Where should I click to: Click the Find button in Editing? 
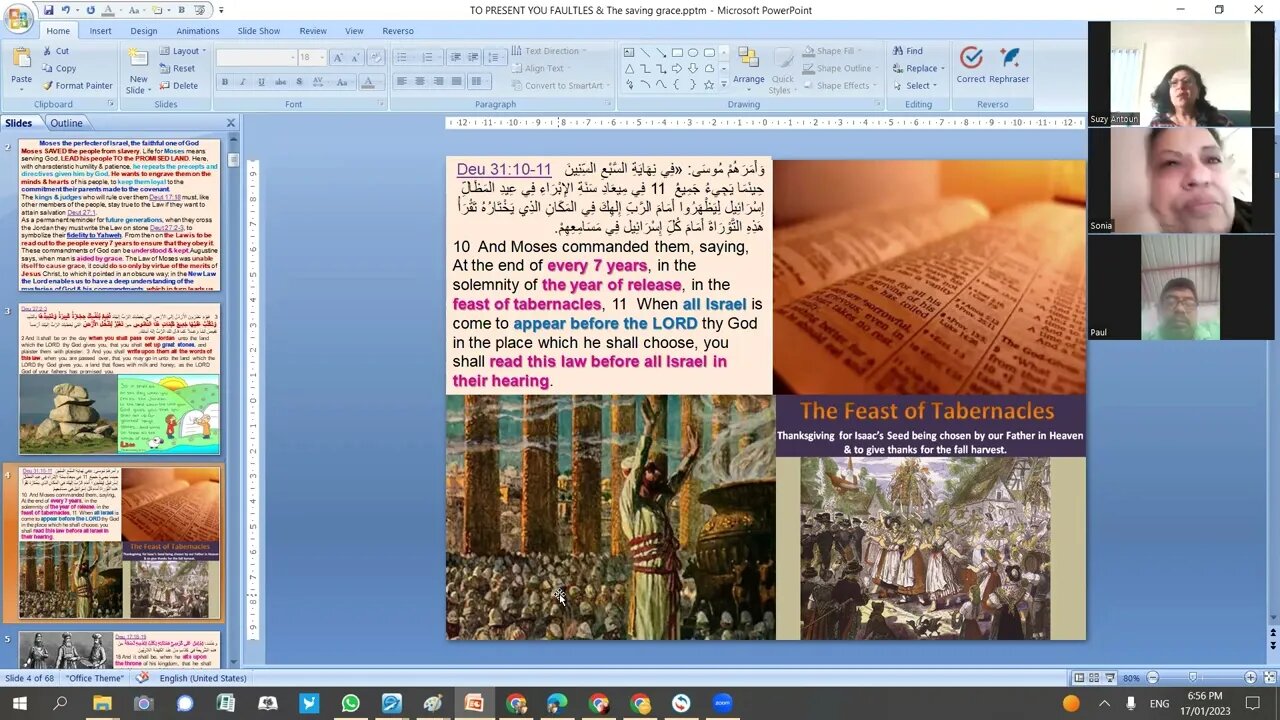tap(907, 51)
